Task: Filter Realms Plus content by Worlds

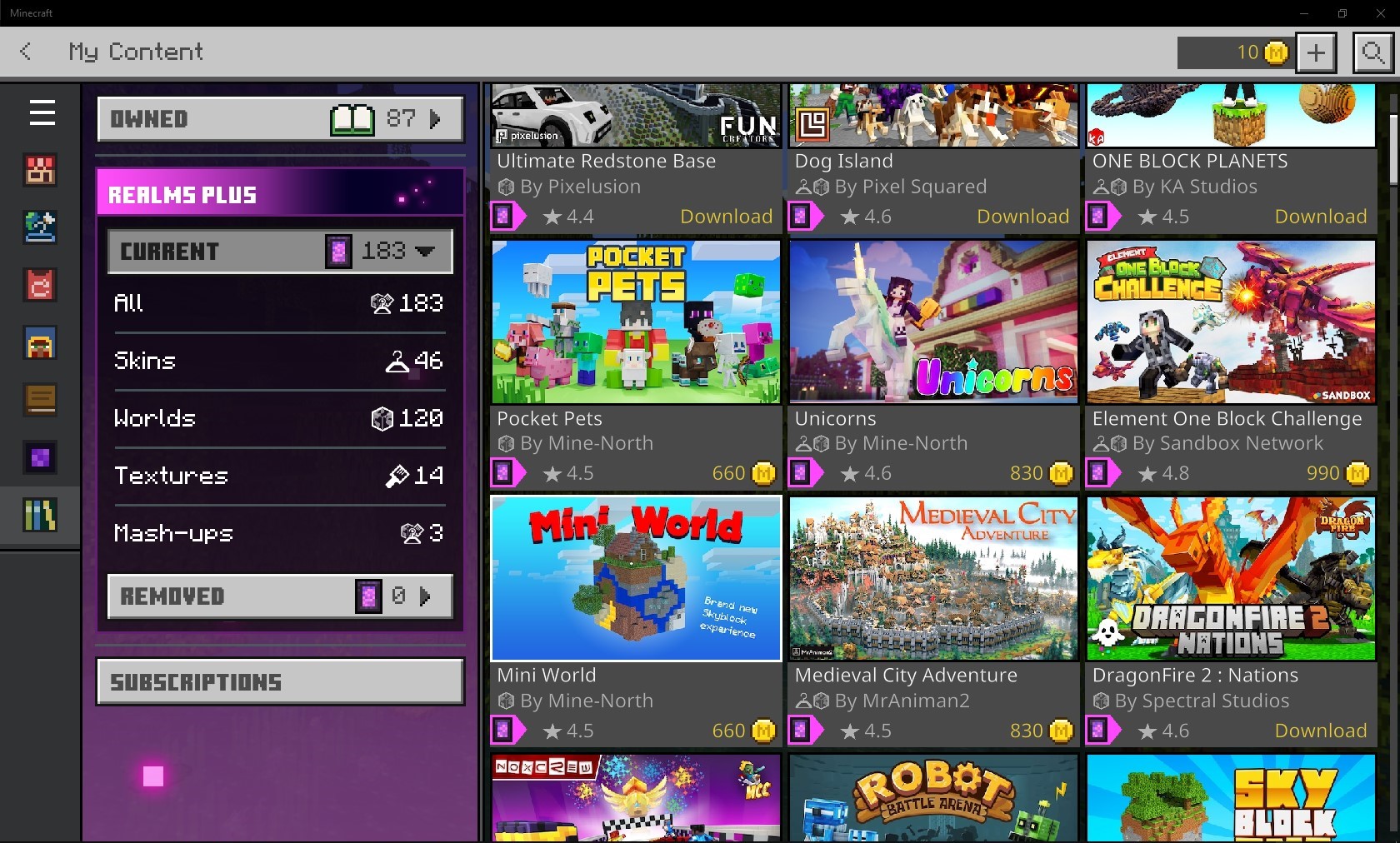Action: pyautogui.click(x=279, y=418)
